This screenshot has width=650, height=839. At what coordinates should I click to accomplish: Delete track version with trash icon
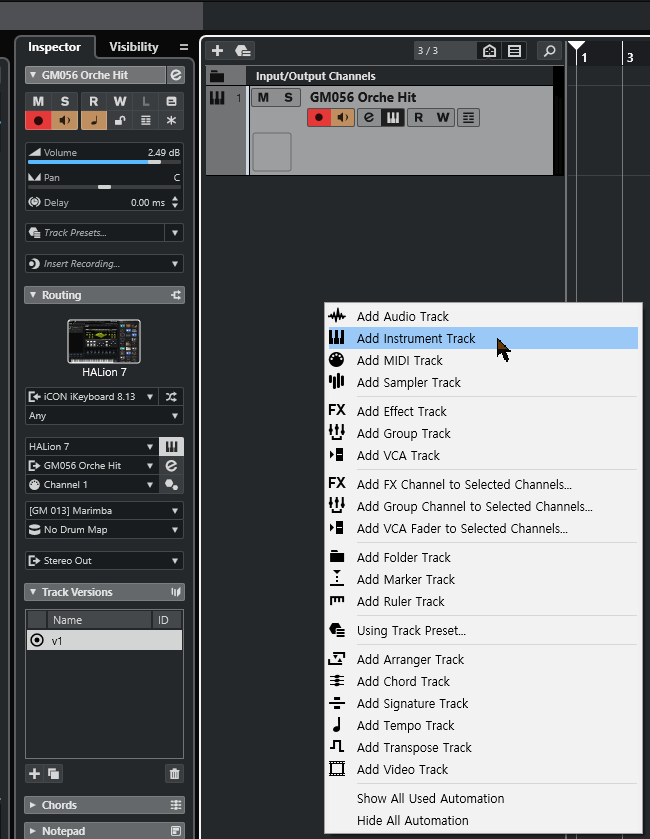tap(174, 773)
